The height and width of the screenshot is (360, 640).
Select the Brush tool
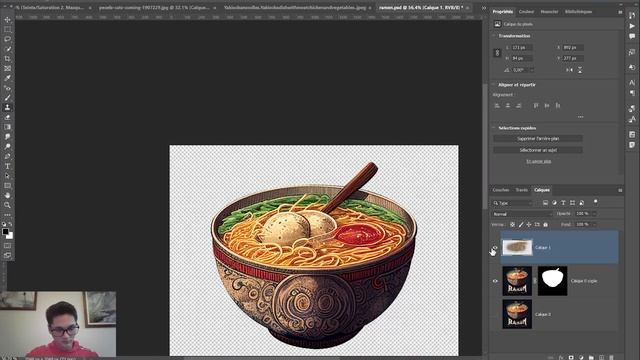coord(7,98)
